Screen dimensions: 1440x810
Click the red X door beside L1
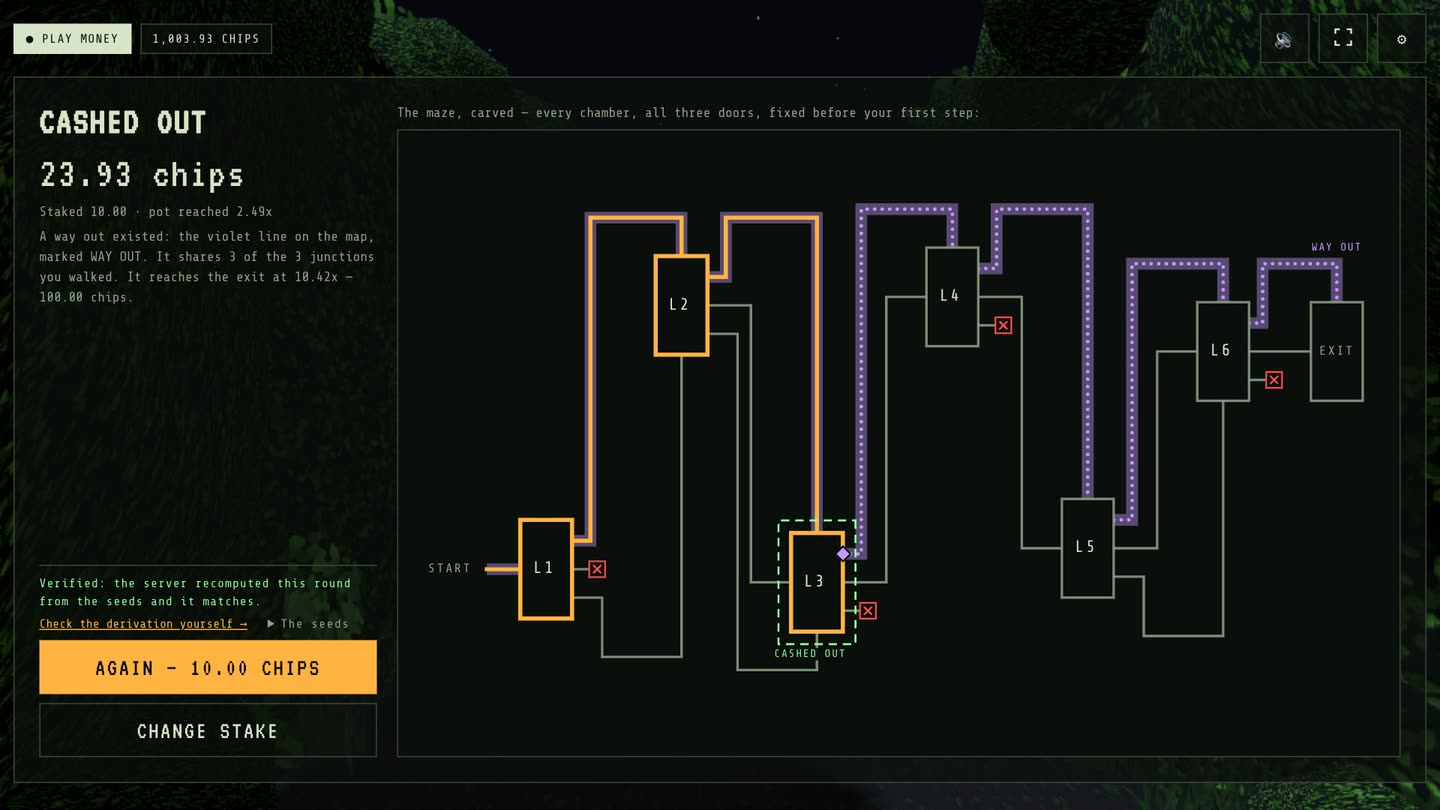click(x=597, y=569)
